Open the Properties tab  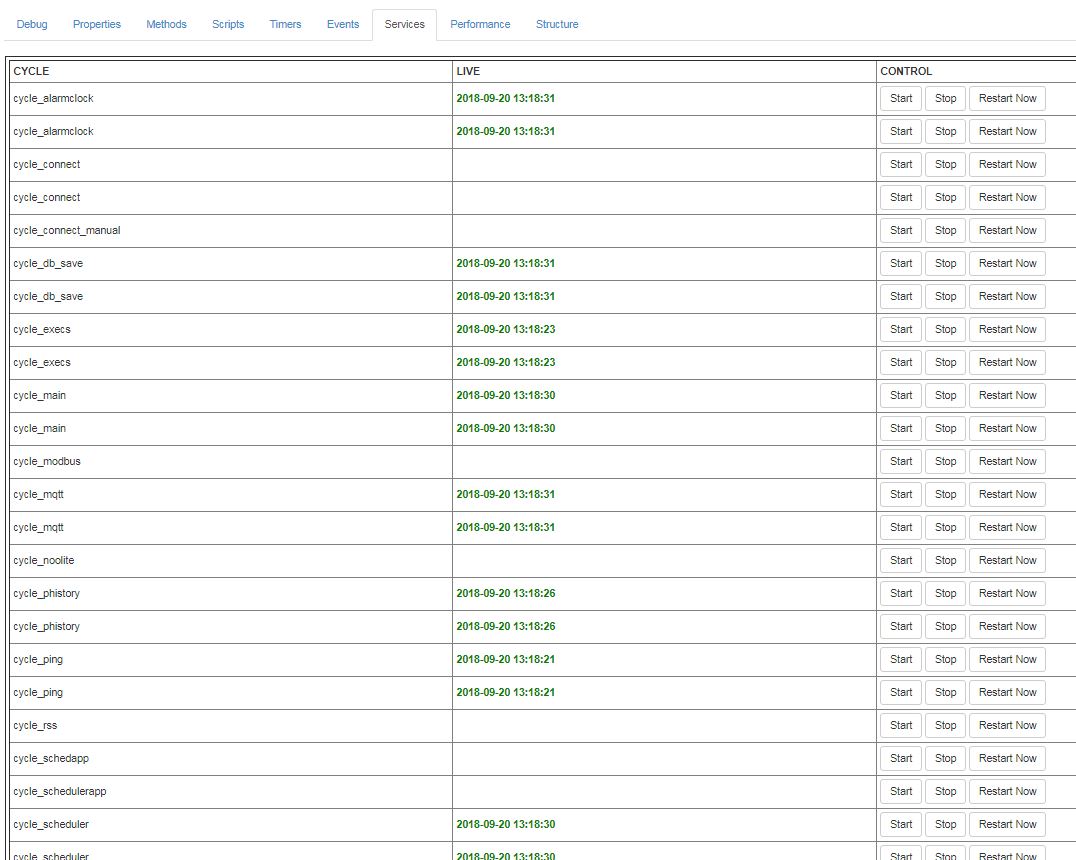(x=97, y=24)
